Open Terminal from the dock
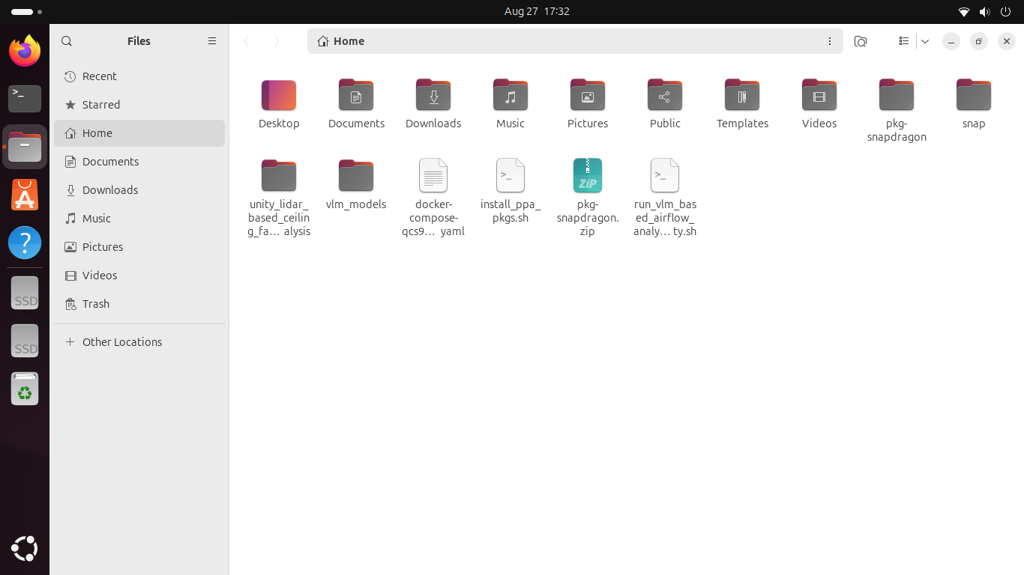 point(25,99)
